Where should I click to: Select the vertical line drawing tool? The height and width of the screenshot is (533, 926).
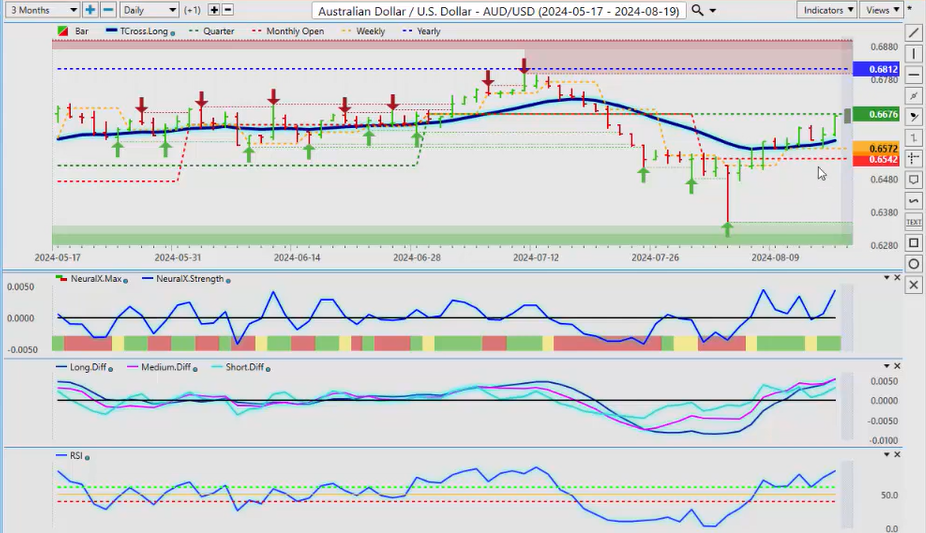(x=913, y=53)
